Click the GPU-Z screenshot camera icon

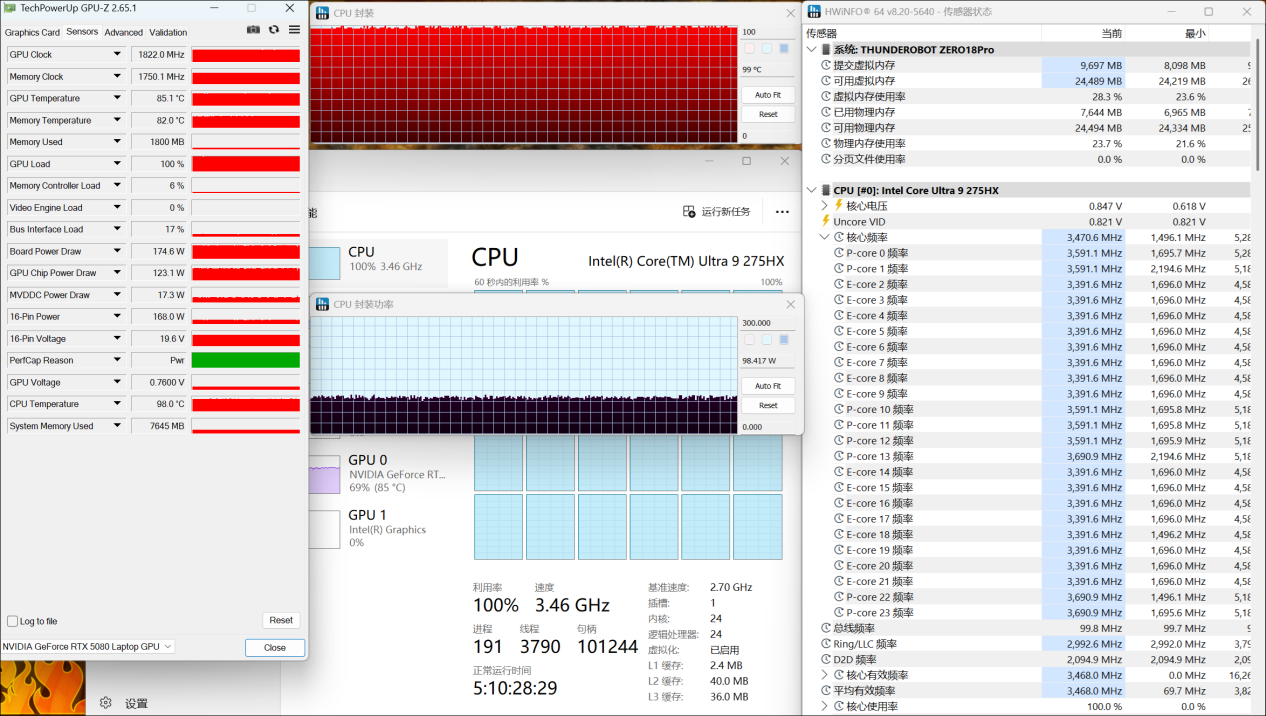coord(253,30)
